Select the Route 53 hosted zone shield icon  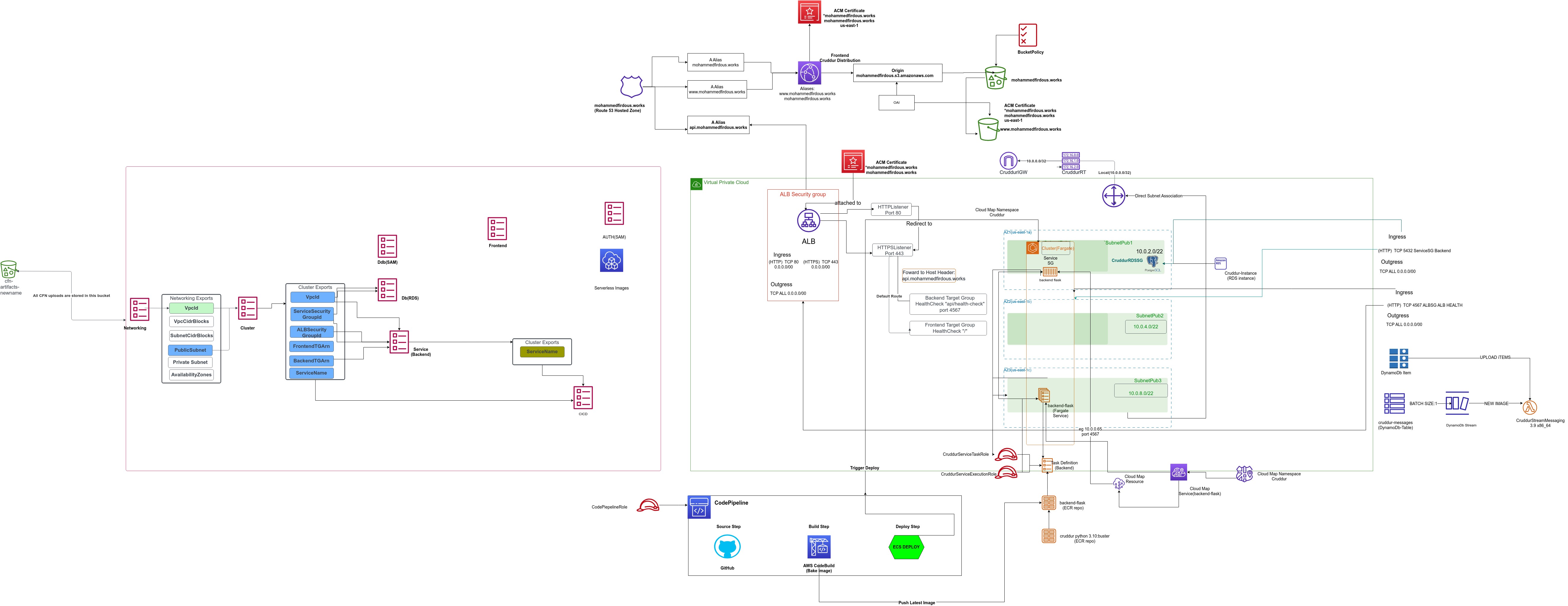pyautogui.click(x=631, y=87)
